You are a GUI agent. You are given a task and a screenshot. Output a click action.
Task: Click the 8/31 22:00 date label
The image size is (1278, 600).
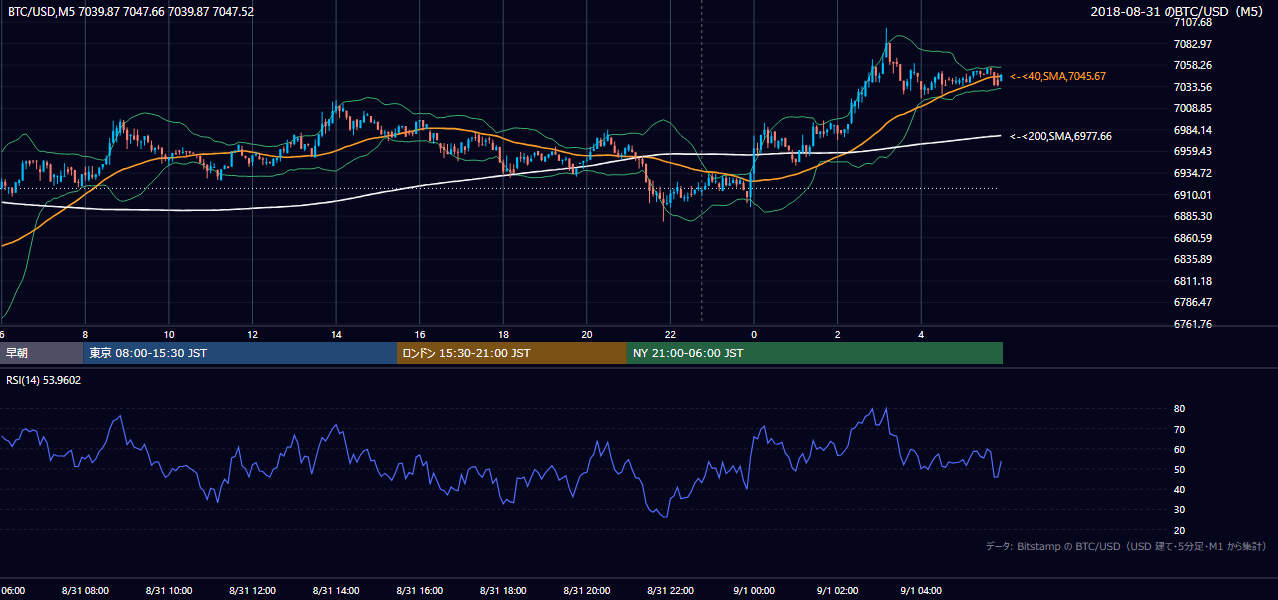coord(670,591)
